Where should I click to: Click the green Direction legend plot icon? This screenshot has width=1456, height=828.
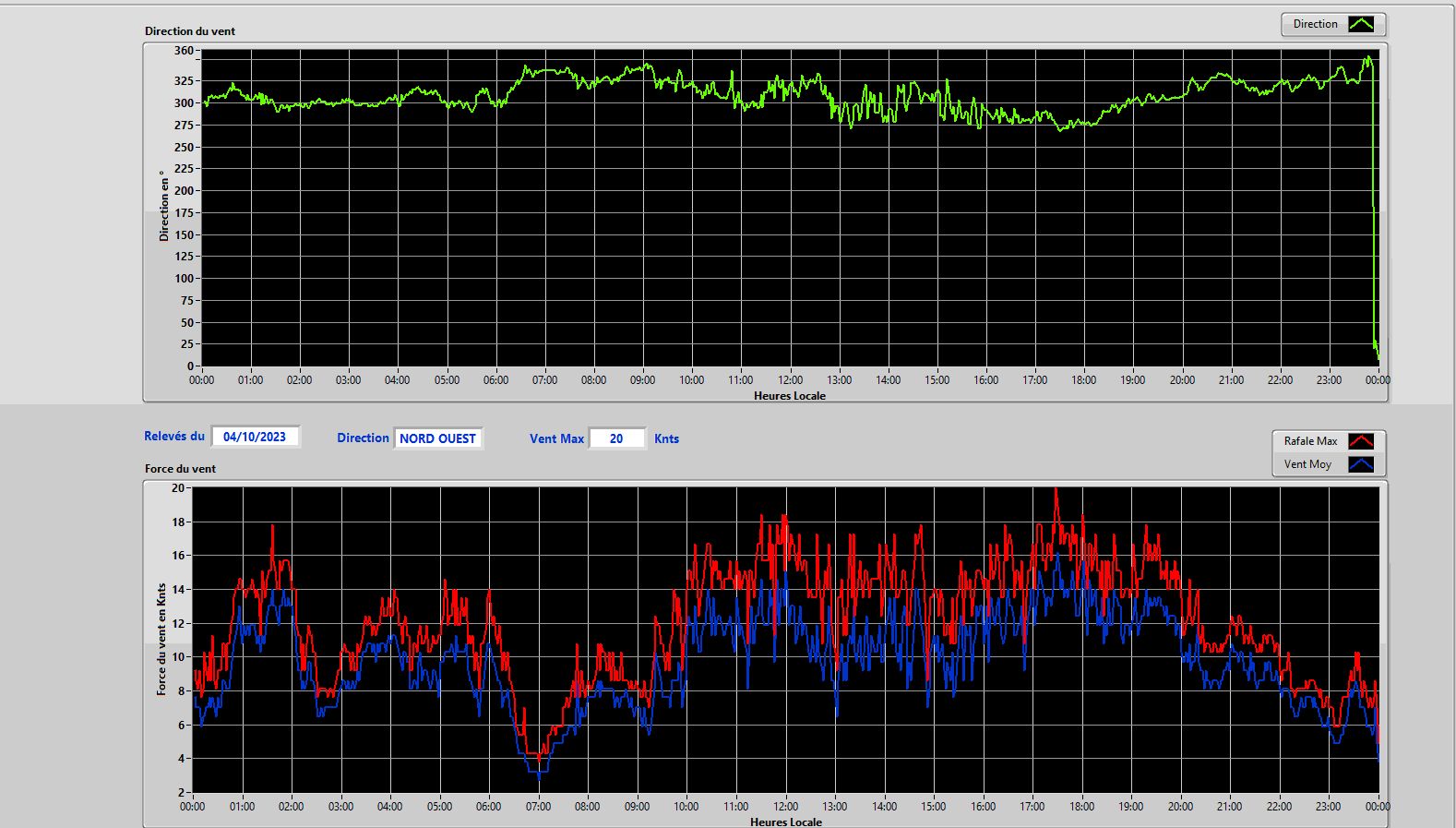pos(1361,24)
